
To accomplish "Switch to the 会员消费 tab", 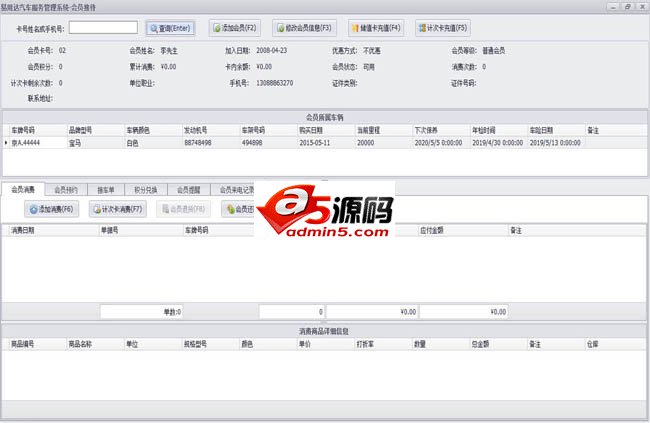I will coord(23,190).
